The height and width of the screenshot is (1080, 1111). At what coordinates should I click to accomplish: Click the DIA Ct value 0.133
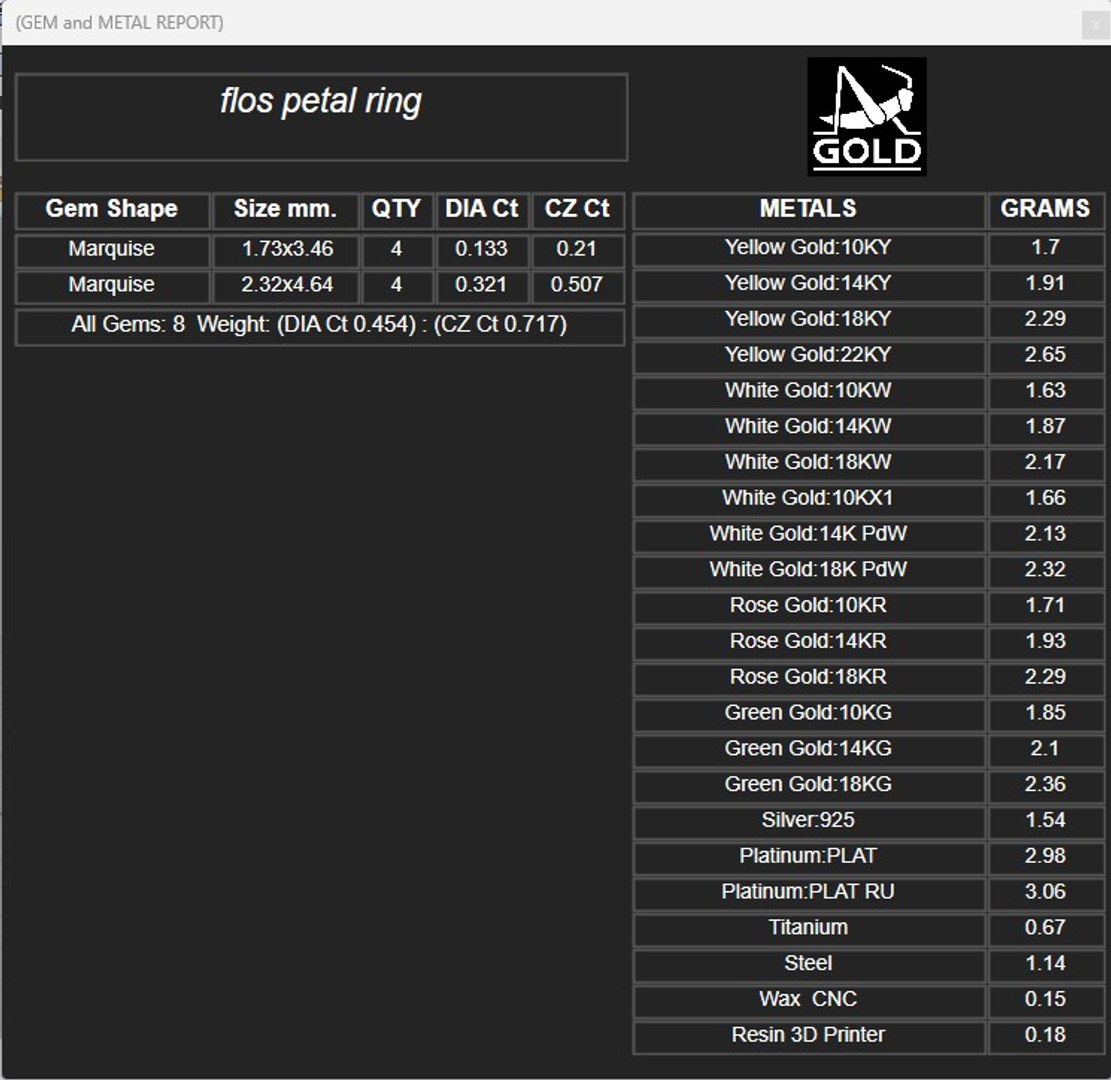pos(482,250)
